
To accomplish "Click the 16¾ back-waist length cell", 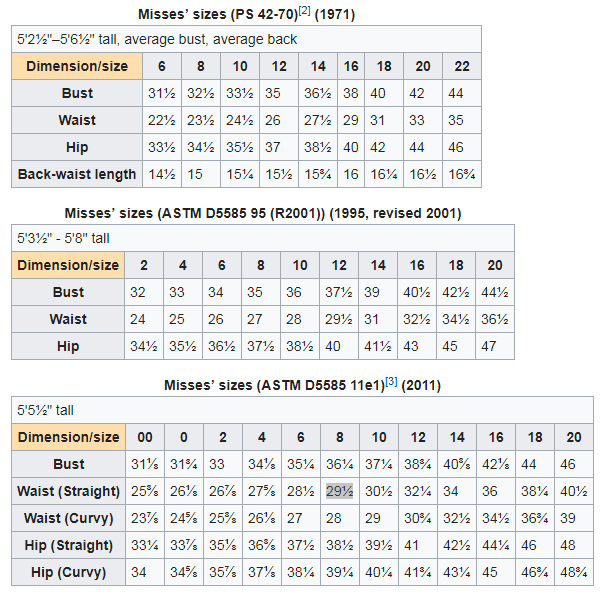I will (462, 174).
